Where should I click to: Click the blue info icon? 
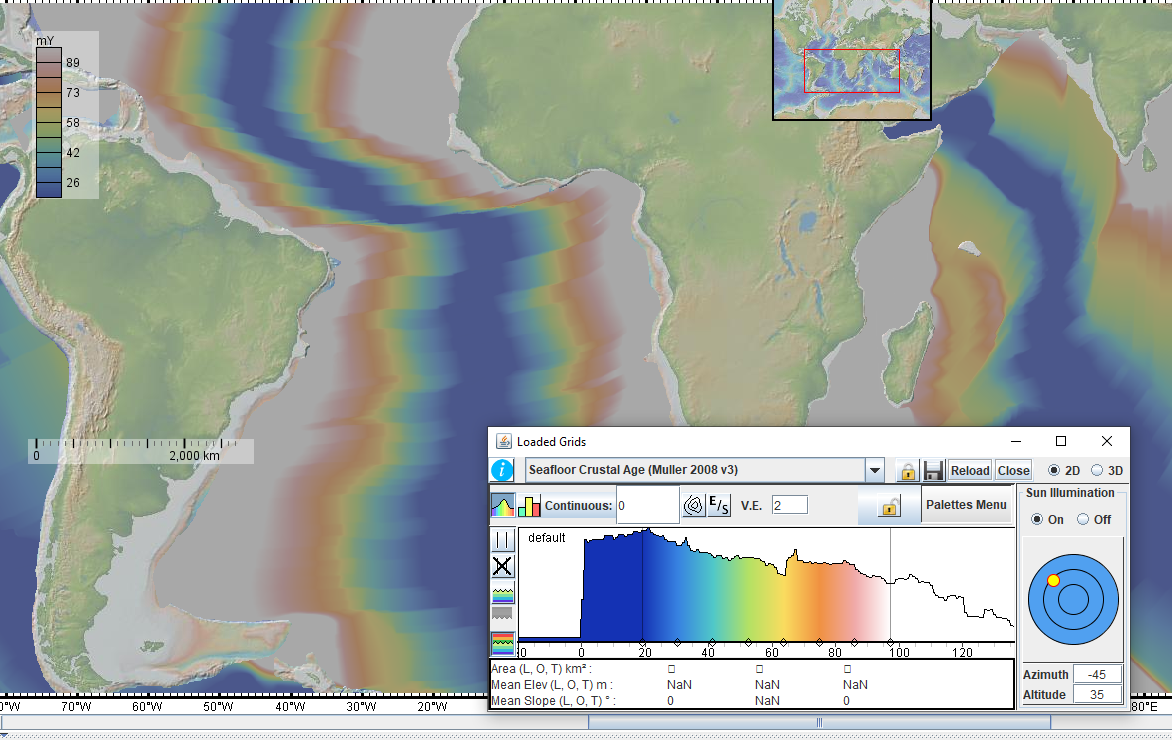[x=502, y=470]
